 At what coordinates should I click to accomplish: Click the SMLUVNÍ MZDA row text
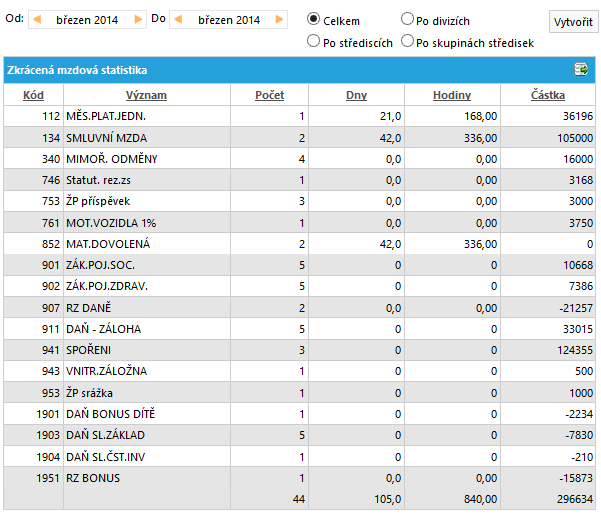pos(107,138)
